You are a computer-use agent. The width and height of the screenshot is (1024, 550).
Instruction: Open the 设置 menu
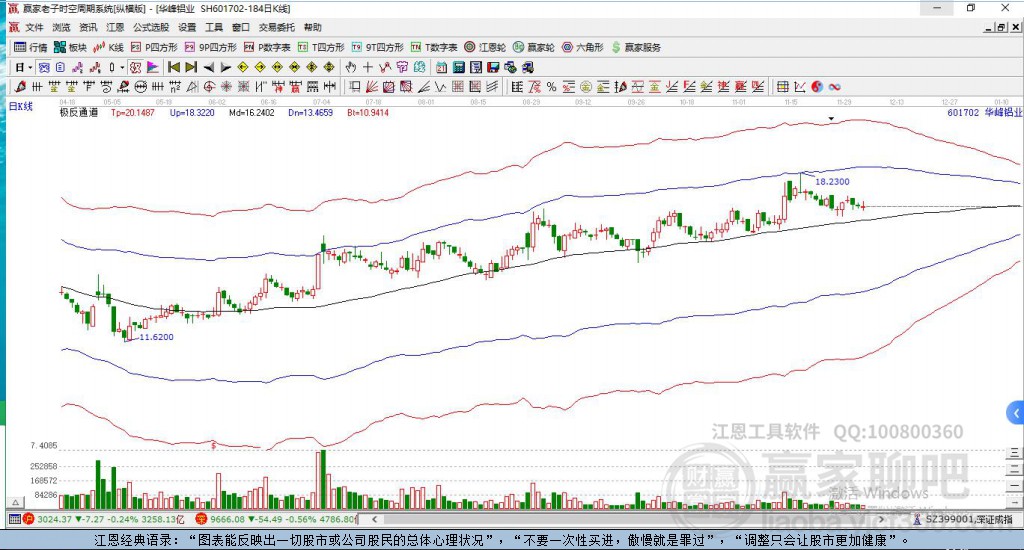click(187, 27)
